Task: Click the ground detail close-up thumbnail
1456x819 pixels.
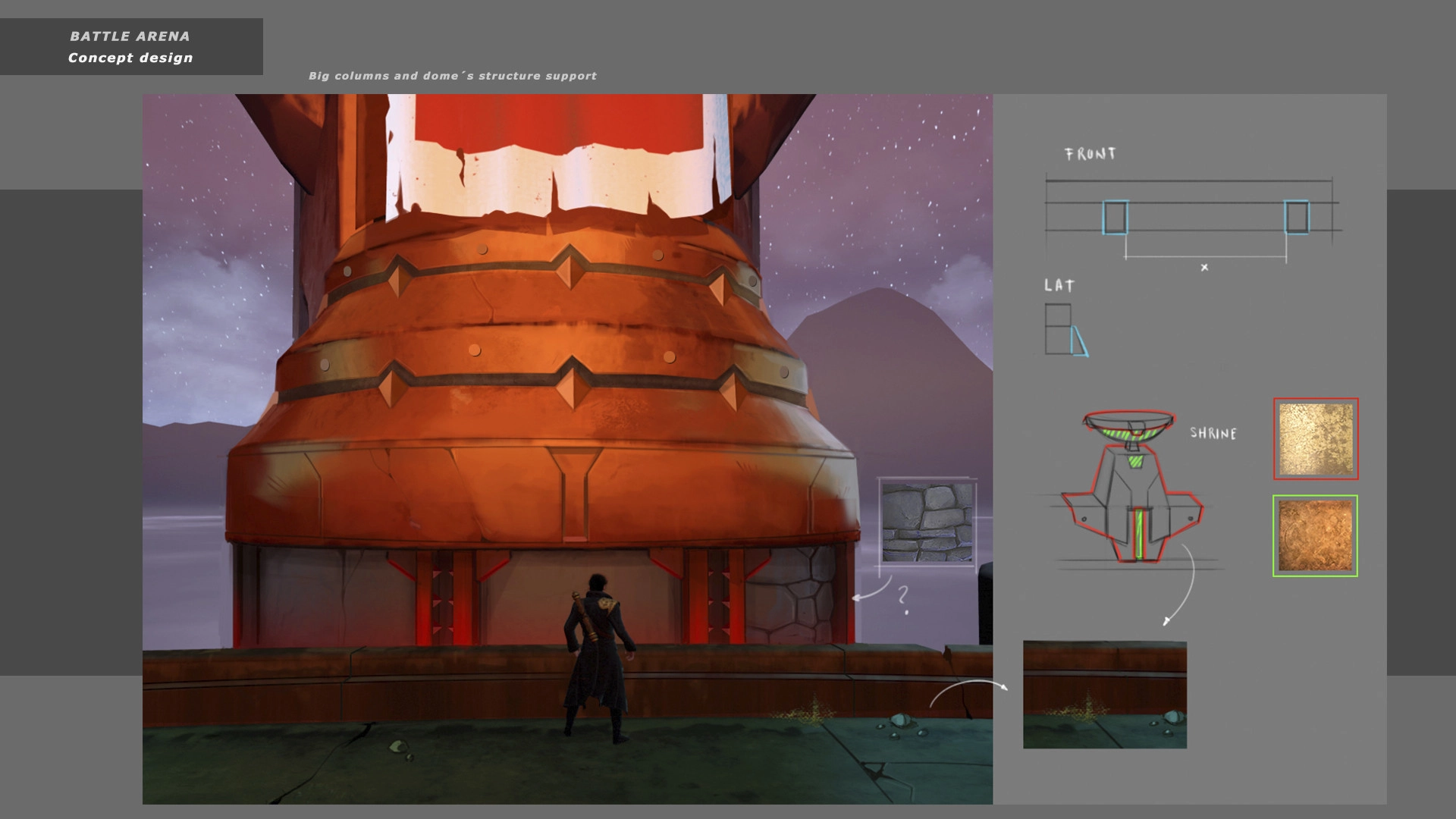Action: pos(1104,695)
